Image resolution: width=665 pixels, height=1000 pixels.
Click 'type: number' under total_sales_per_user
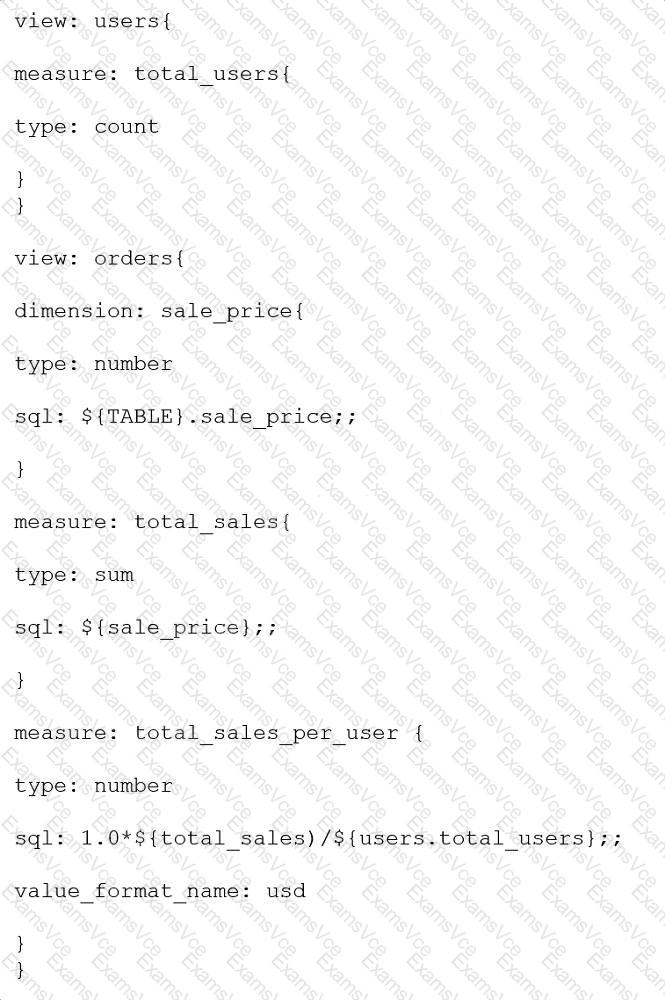click(x=93, y=786)
